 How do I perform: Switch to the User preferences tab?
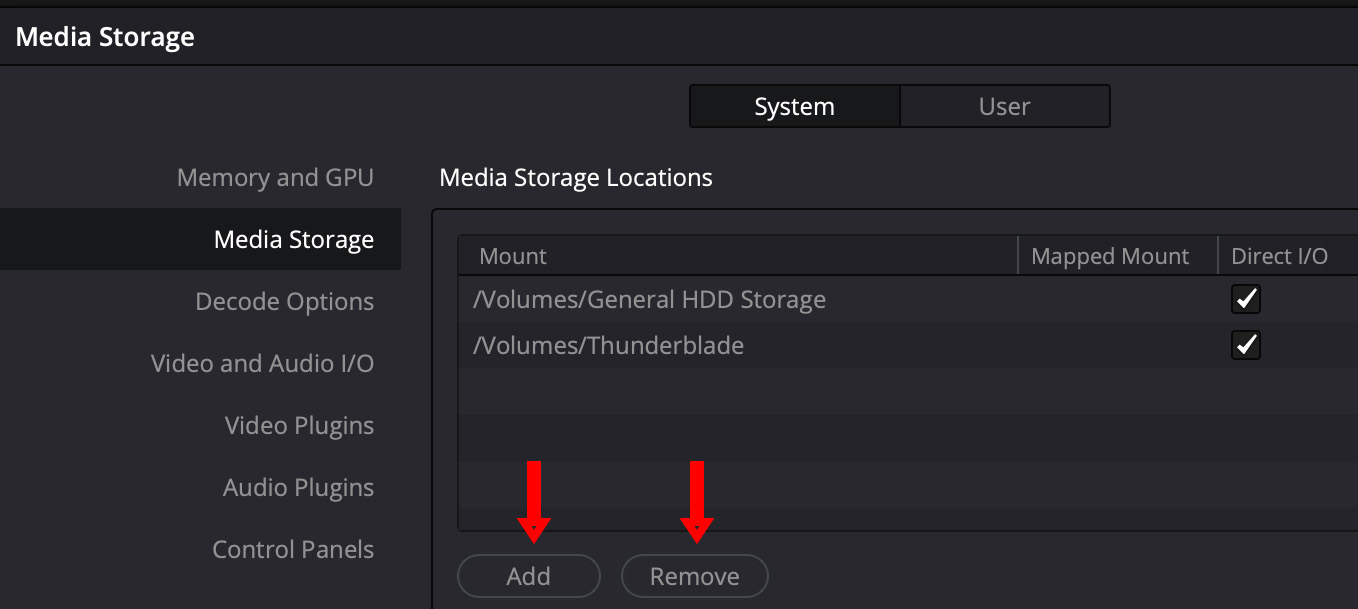(x=1004, y=107)
